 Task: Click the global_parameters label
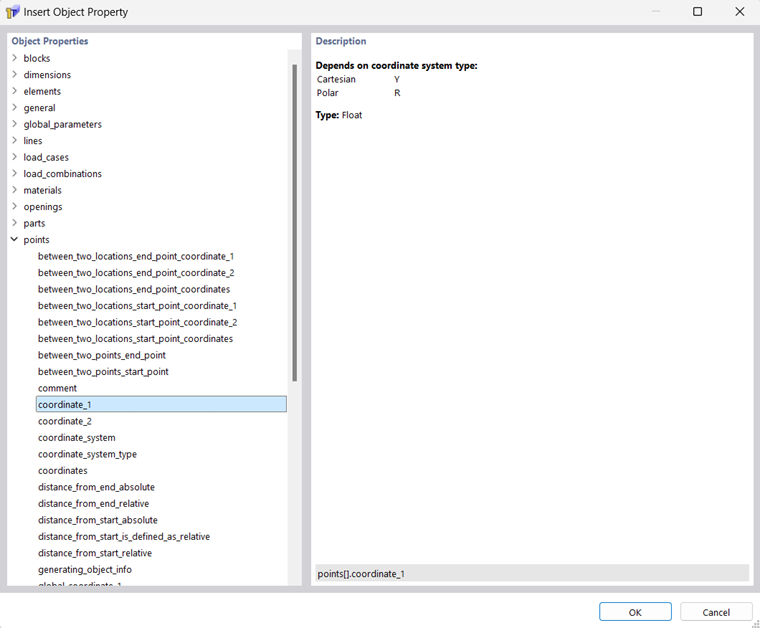(63, 124)
